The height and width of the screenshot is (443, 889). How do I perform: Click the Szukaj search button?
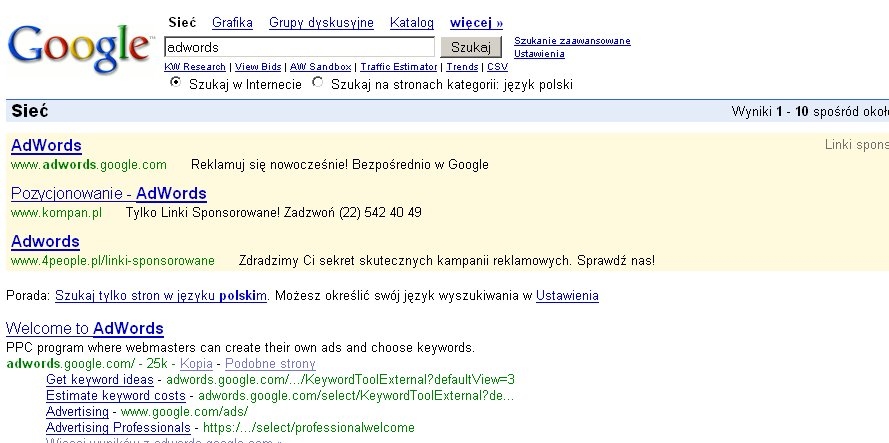pos(471,47)
